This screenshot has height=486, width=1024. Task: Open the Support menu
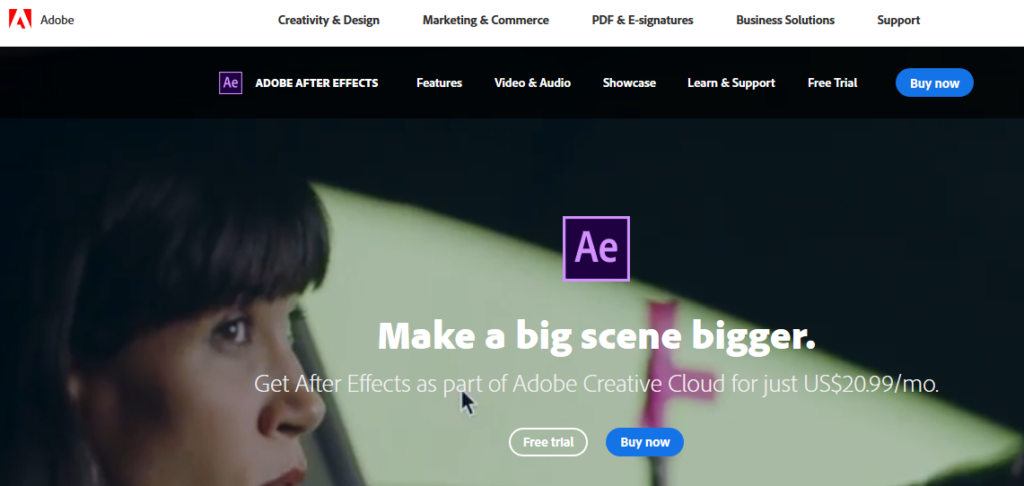click(x=899, y=20)
